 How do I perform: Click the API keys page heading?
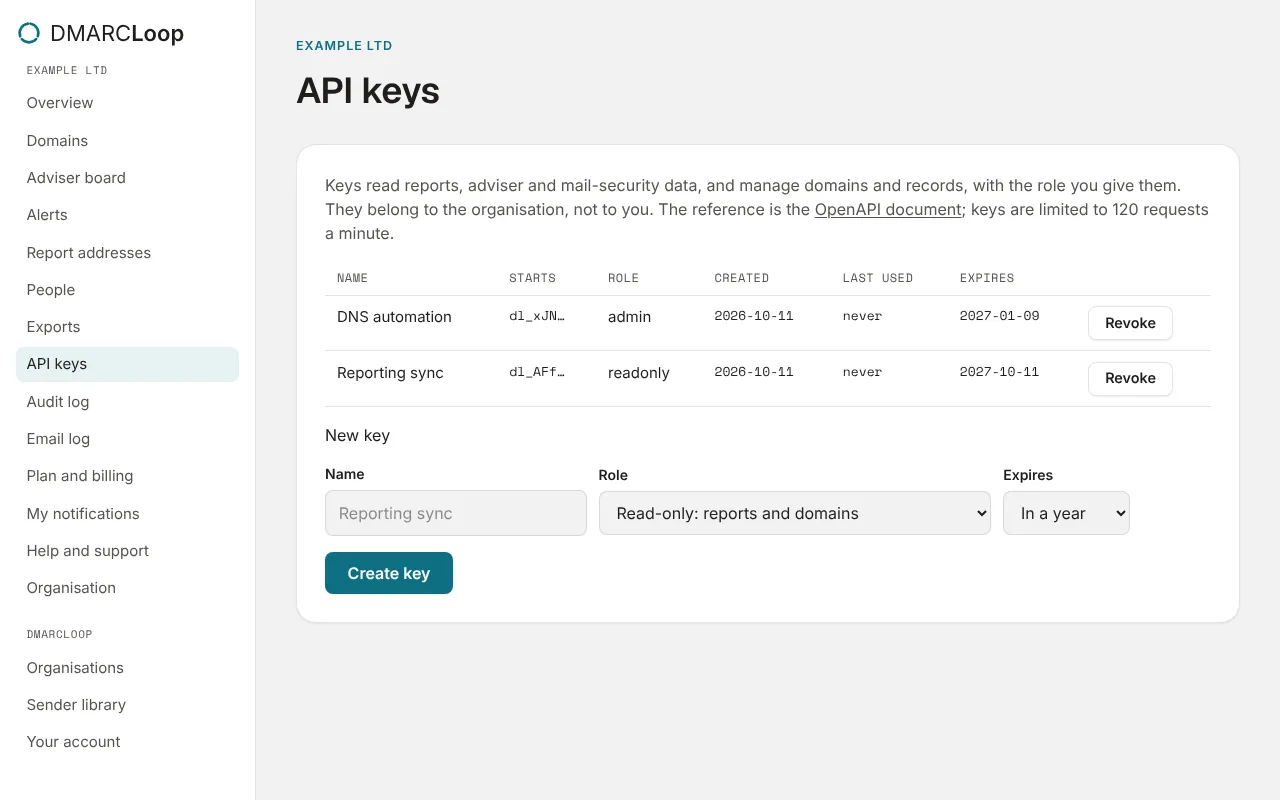368,91
